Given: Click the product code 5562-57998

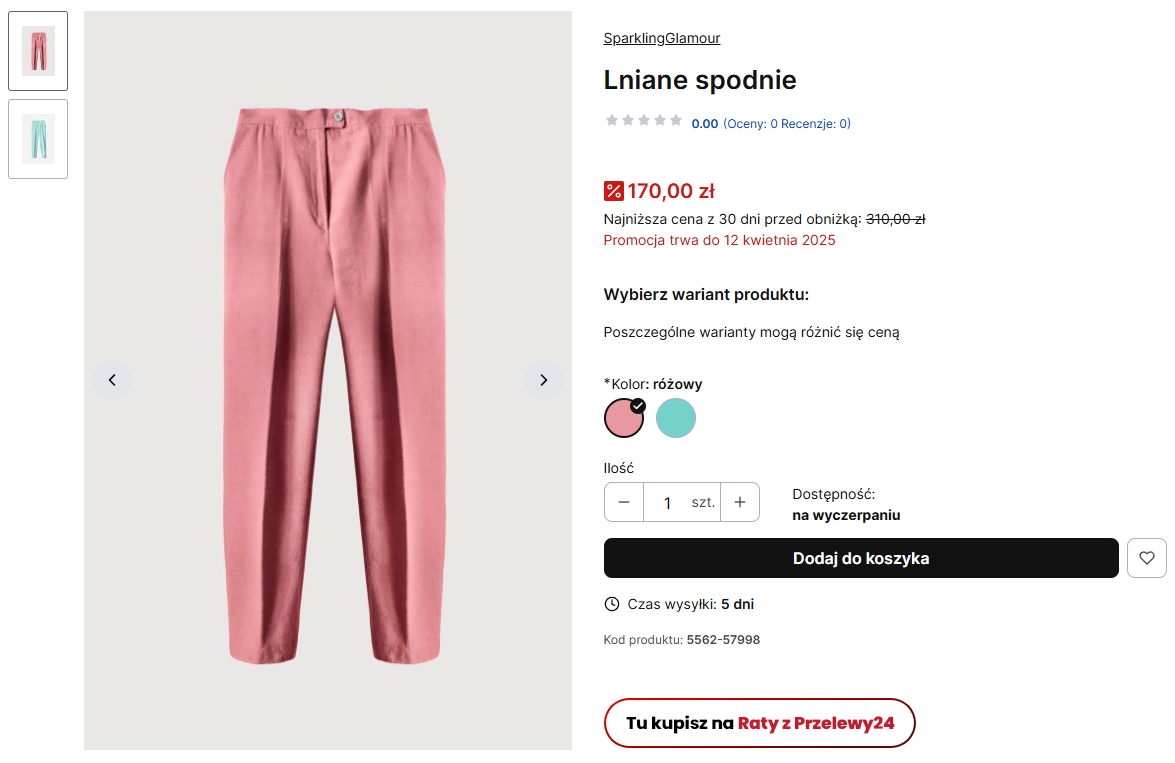Looking at the screenshot, I should (722, 640).
